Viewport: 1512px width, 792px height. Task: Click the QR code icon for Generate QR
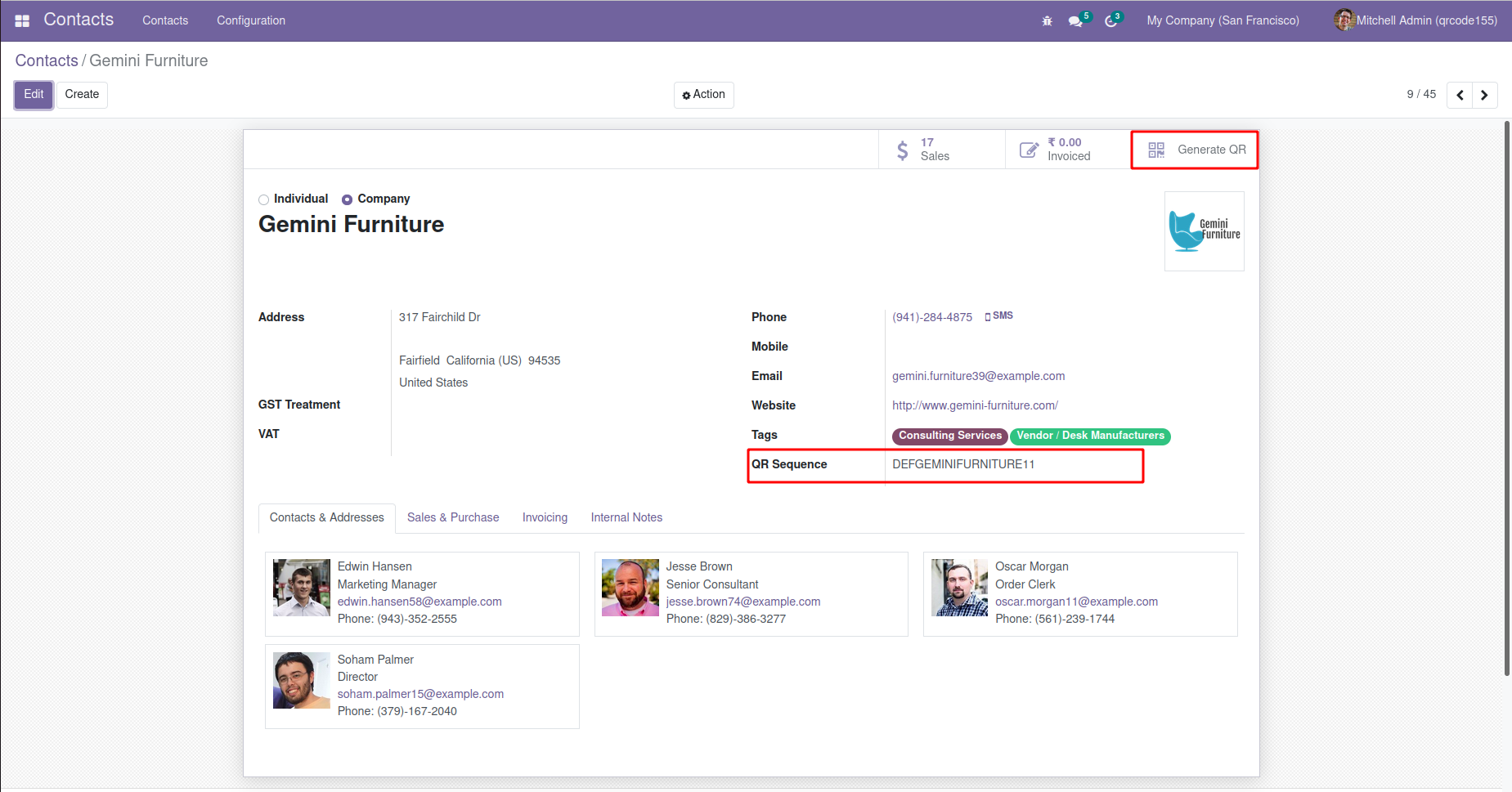point(1156,150)
